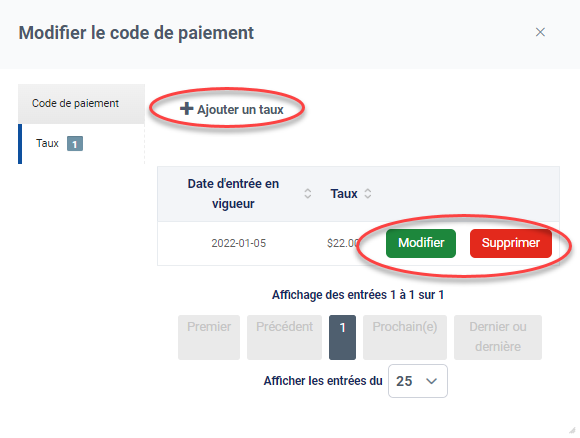The width and height of the screenshot is (580, 438).
Task: Select the Taux tab in sidebar
Action: (x=81, y=144)
